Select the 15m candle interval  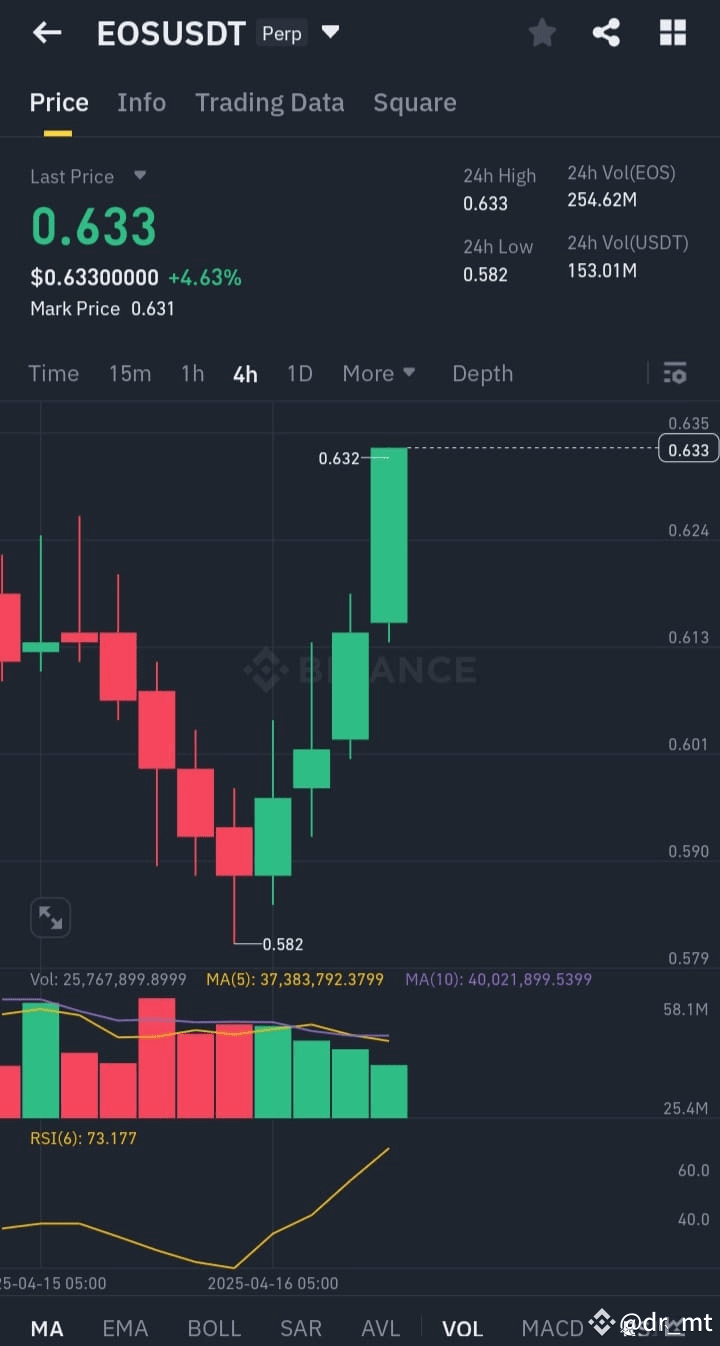pyautogui.click(x=130, y=373)
